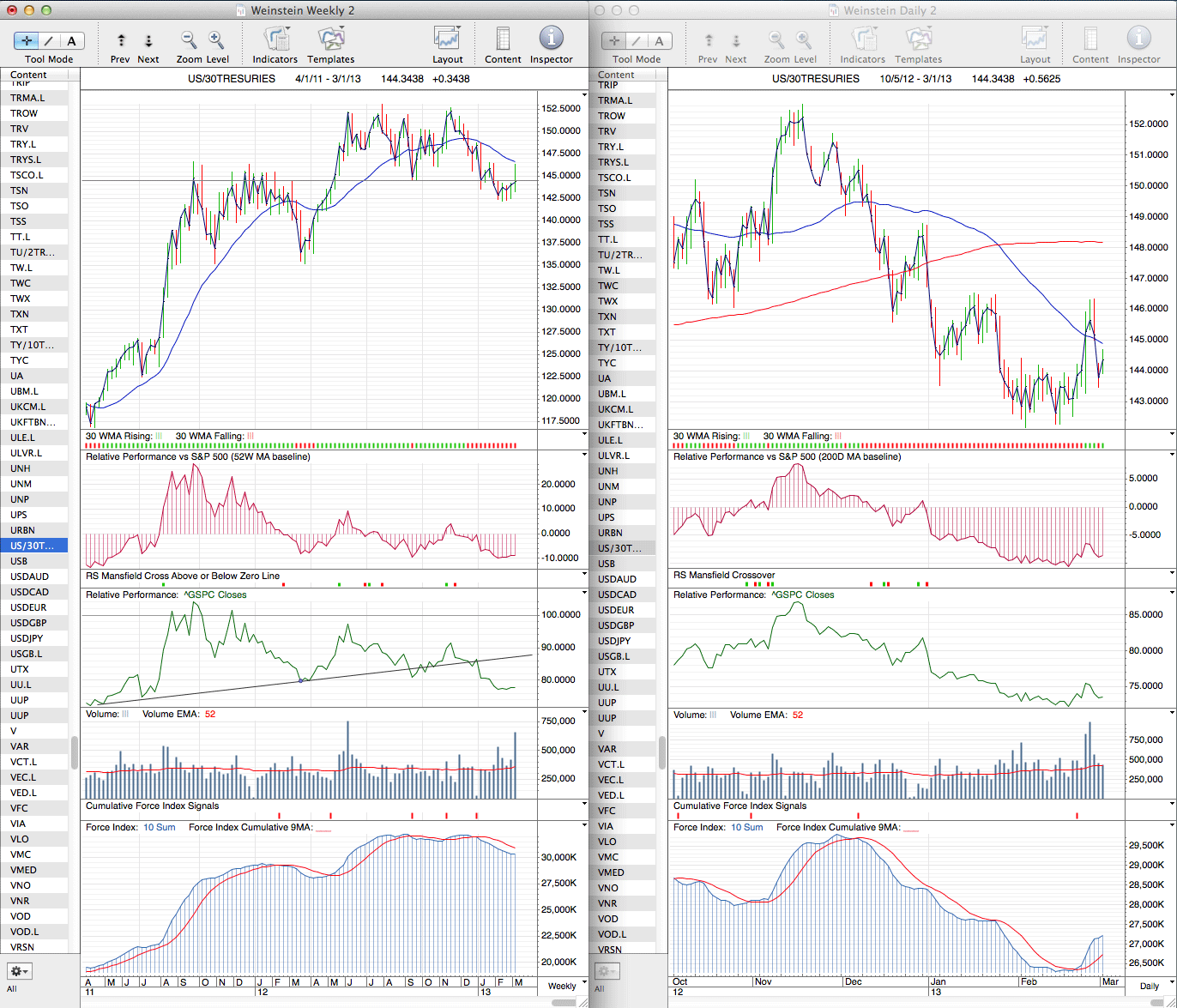
Task: Go to previous symbol with Prev arrow in Weekly window
Action: click(x=121, y=41)
